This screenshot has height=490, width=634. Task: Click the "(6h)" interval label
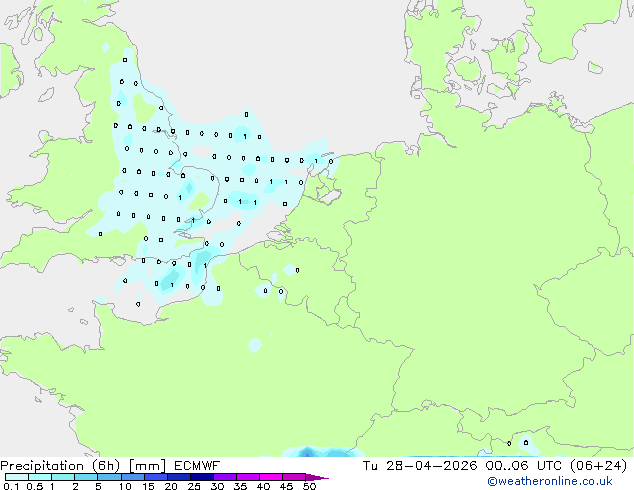click(x=106, y=466)
